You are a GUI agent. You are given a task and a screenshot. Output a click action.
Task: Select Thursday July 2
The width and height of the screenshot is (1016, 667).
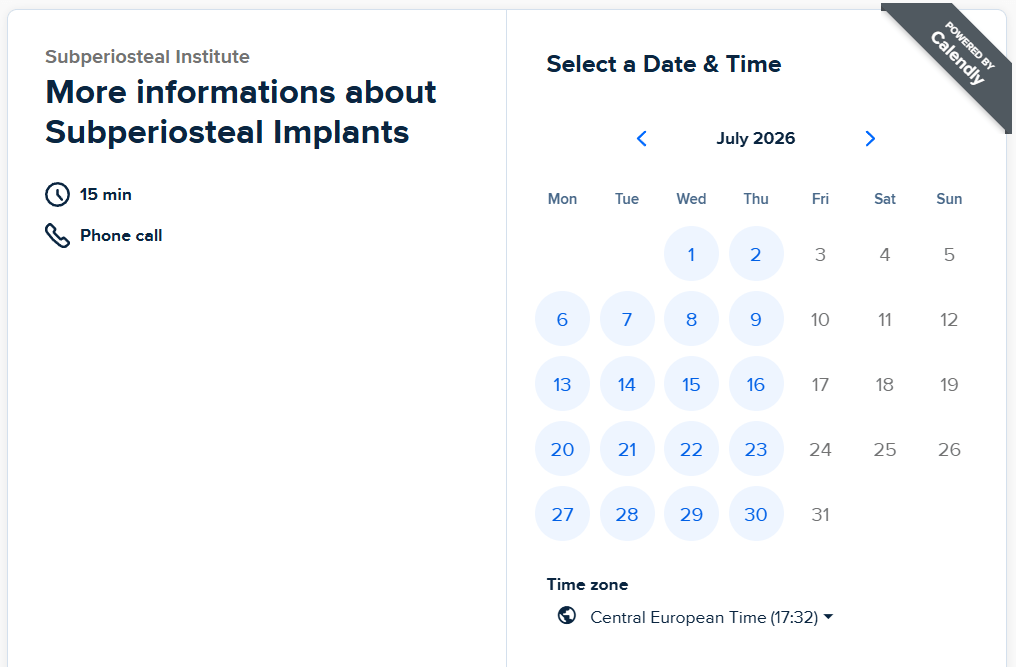[756, 254]
